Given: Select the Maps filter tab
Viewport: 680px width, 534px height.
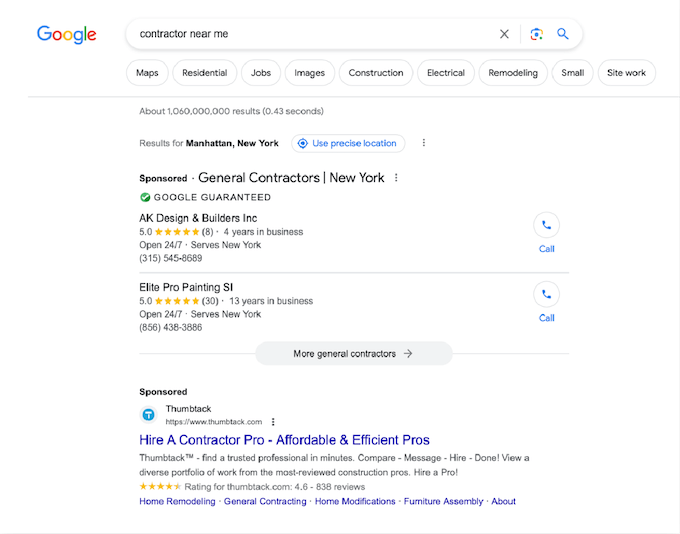Looking at the screenshot, I should (147, 73).
